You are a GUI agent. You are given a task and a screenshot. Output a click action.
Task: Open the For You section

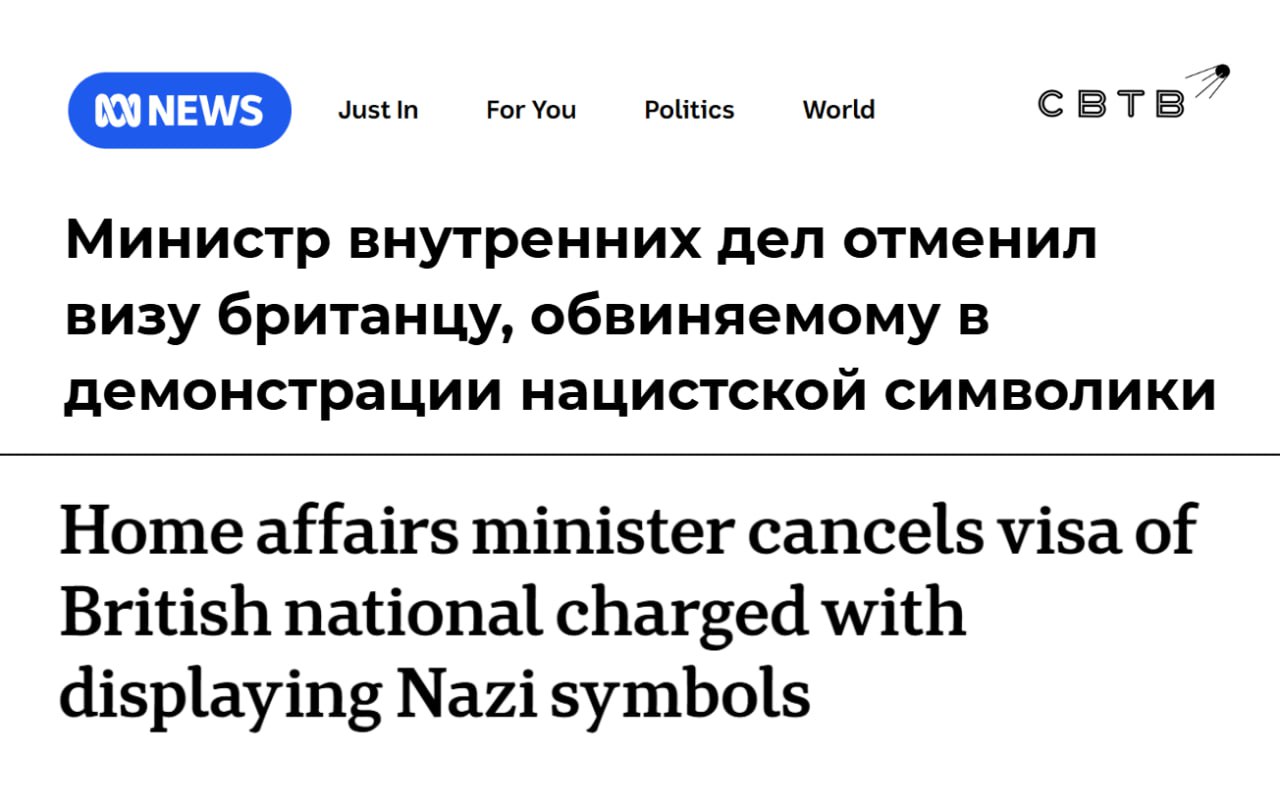pyautogui.click(x=531, y=110)
